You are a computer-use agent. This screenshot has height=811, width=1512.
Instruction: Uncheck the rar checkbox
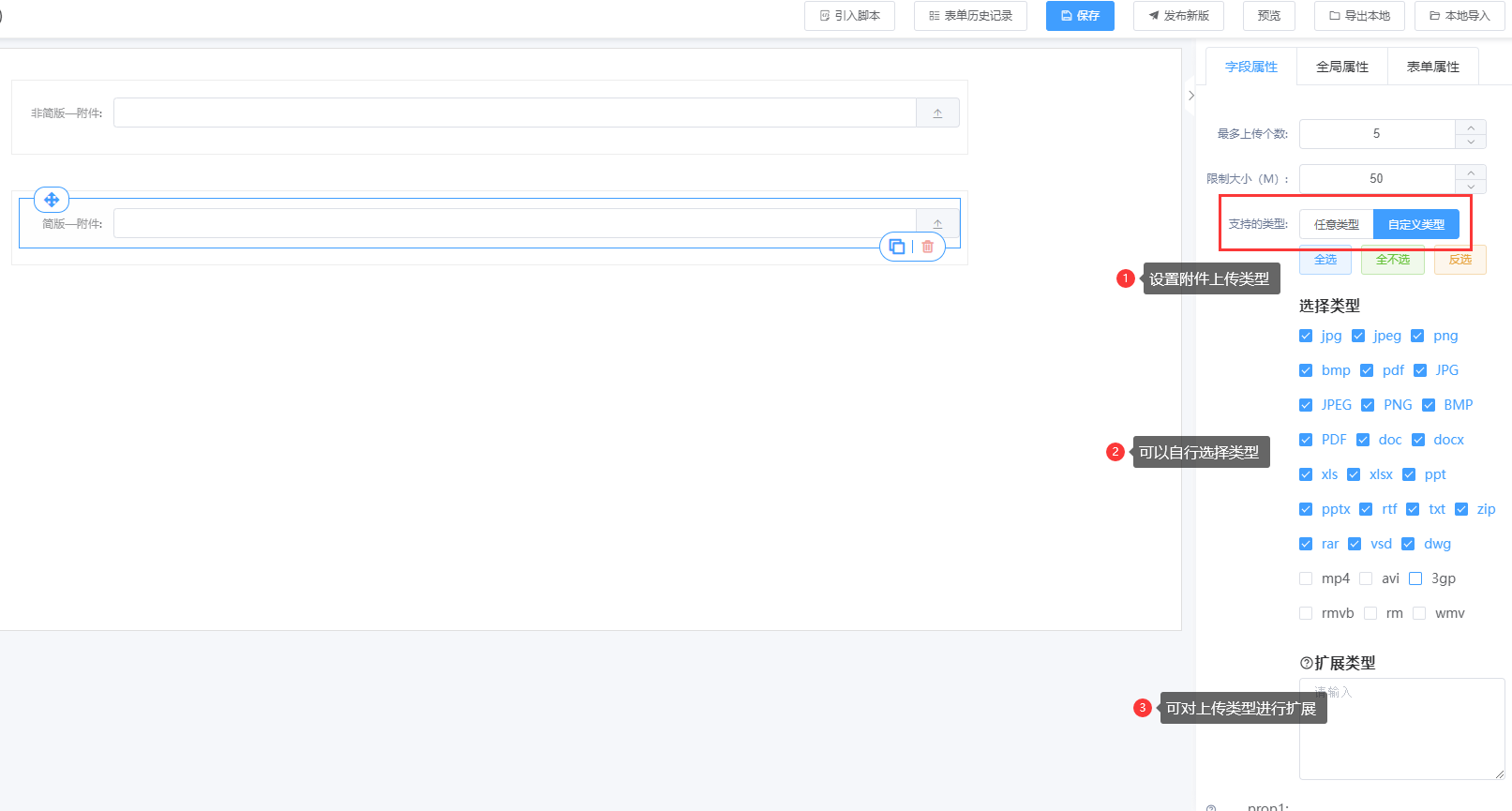tap(1306, 544)
